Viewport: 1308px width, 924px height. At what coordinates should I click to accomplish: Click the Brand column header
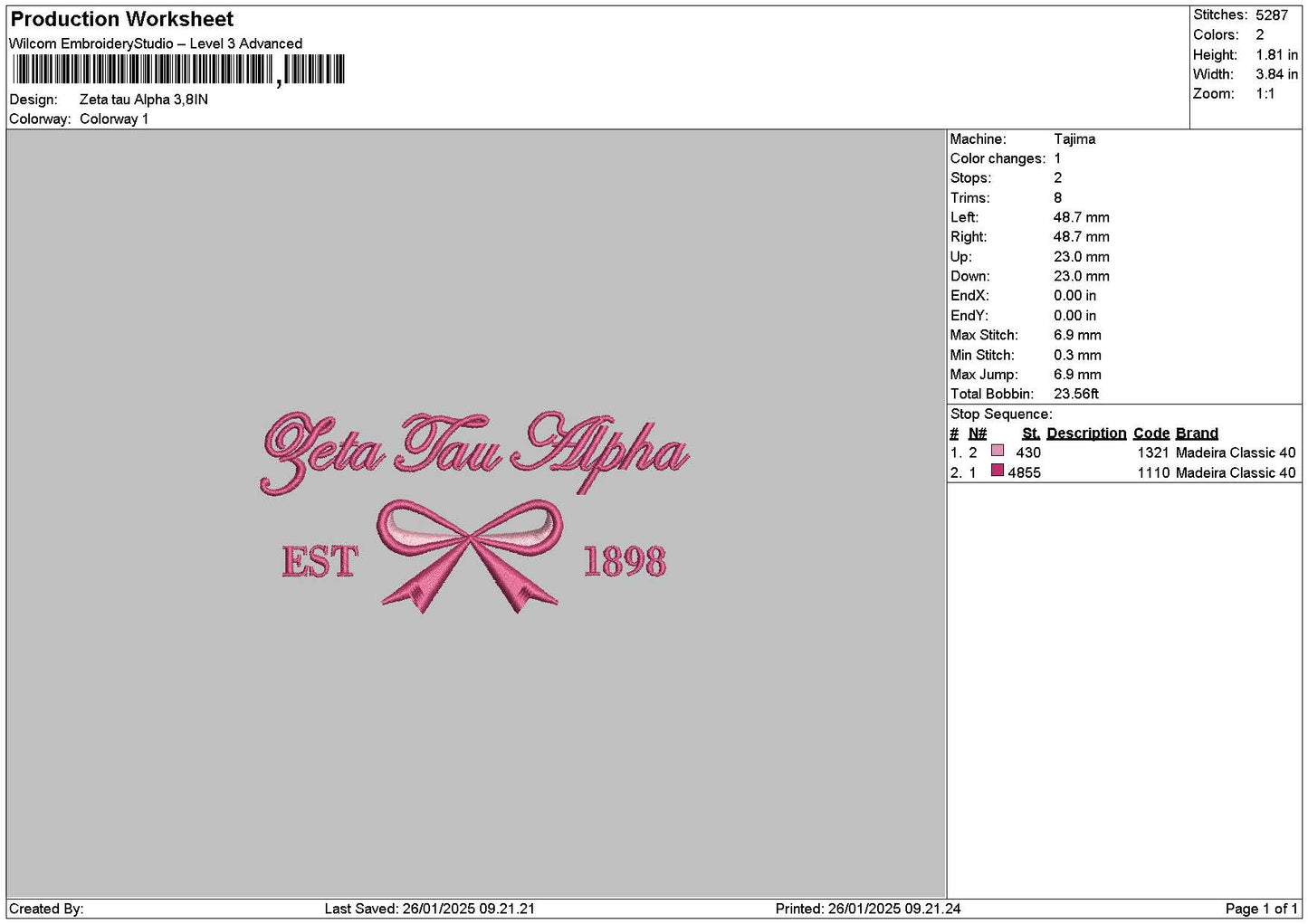pos(1197,433)
